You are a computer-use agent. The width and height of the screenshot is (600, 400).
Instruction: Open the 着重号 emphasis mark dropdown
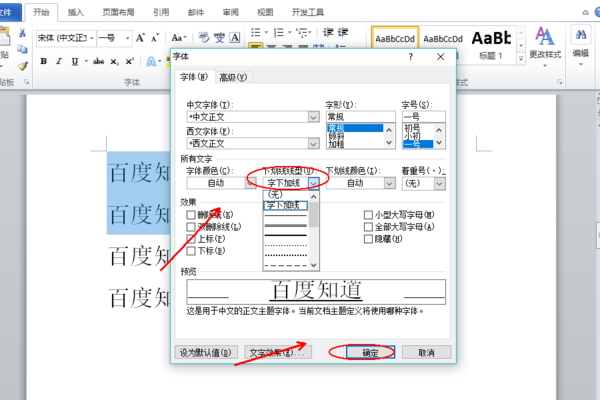pos(439,184)
